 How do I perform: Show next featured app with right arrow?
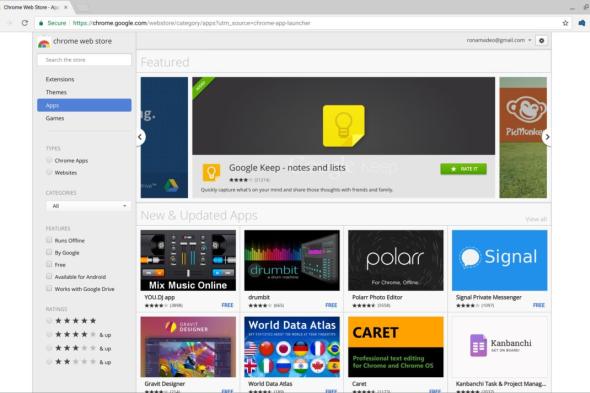[x=547, y=137]
